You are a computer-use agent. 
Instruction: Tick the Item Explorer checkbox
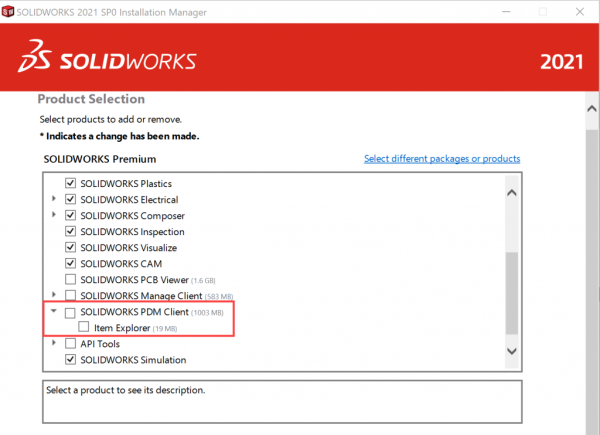[85, 328]
